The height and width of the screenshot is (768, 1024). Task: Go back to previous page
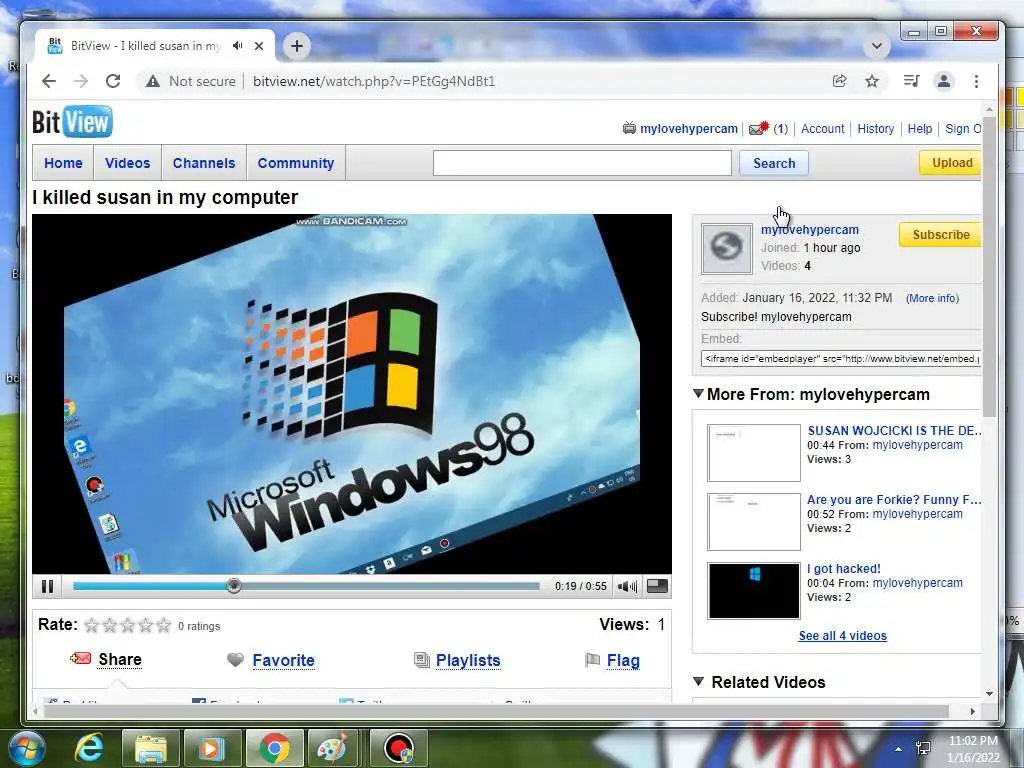[x=49, y=81]
